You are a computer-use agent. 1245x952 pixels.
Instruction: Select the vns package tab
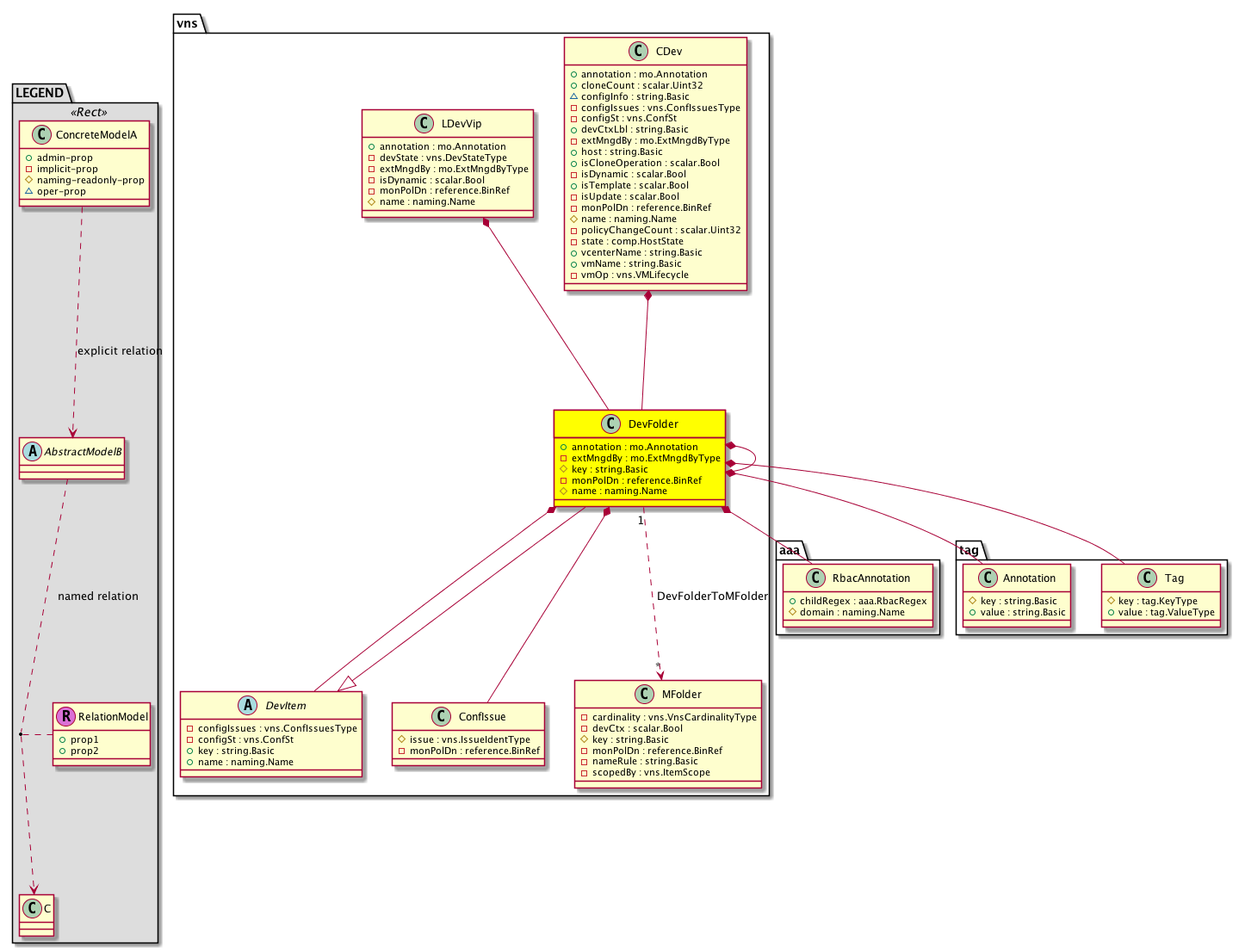187,23
